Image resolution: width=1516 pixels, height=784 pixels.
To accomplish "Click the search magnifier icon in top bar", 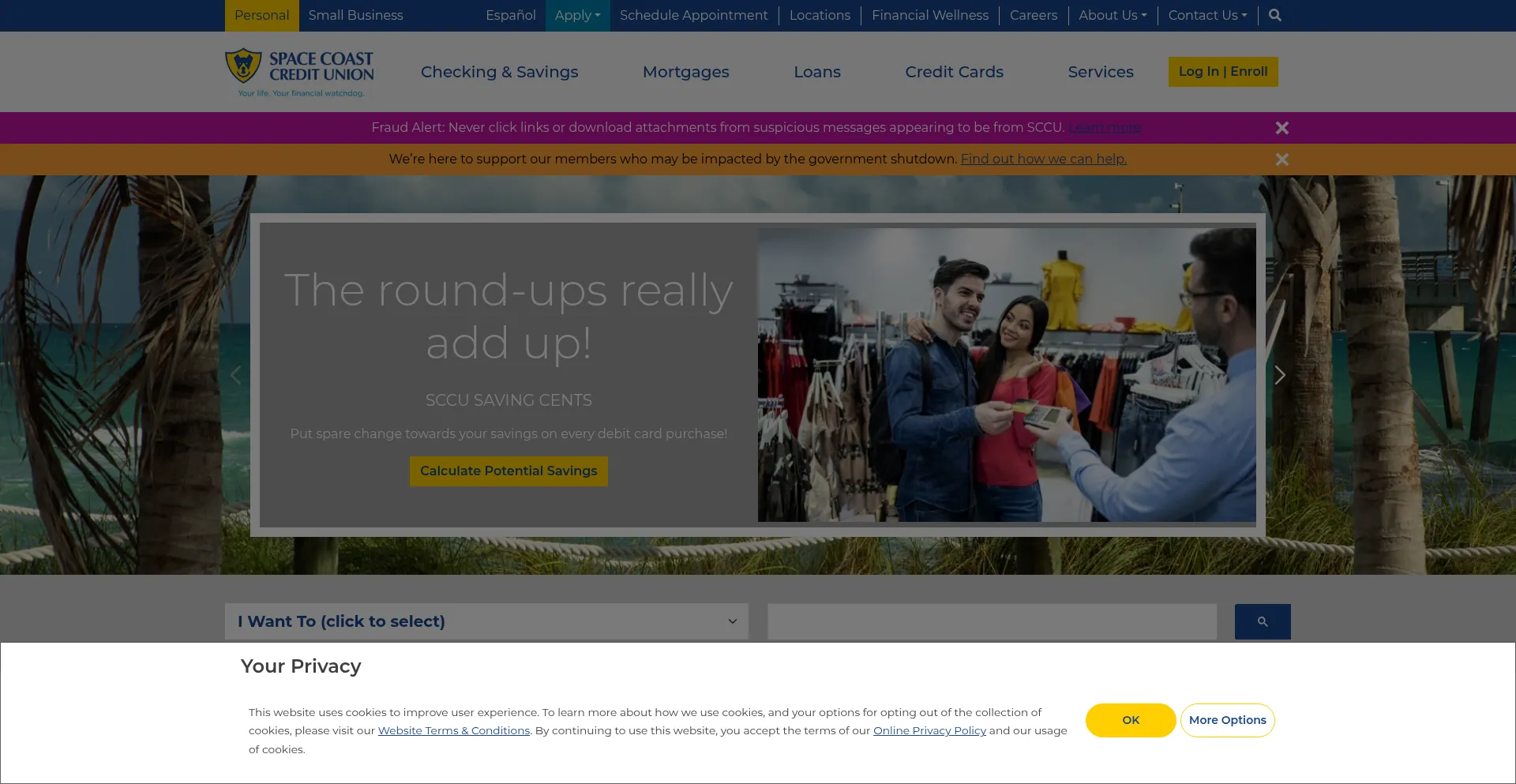I will click(1274, 15).
